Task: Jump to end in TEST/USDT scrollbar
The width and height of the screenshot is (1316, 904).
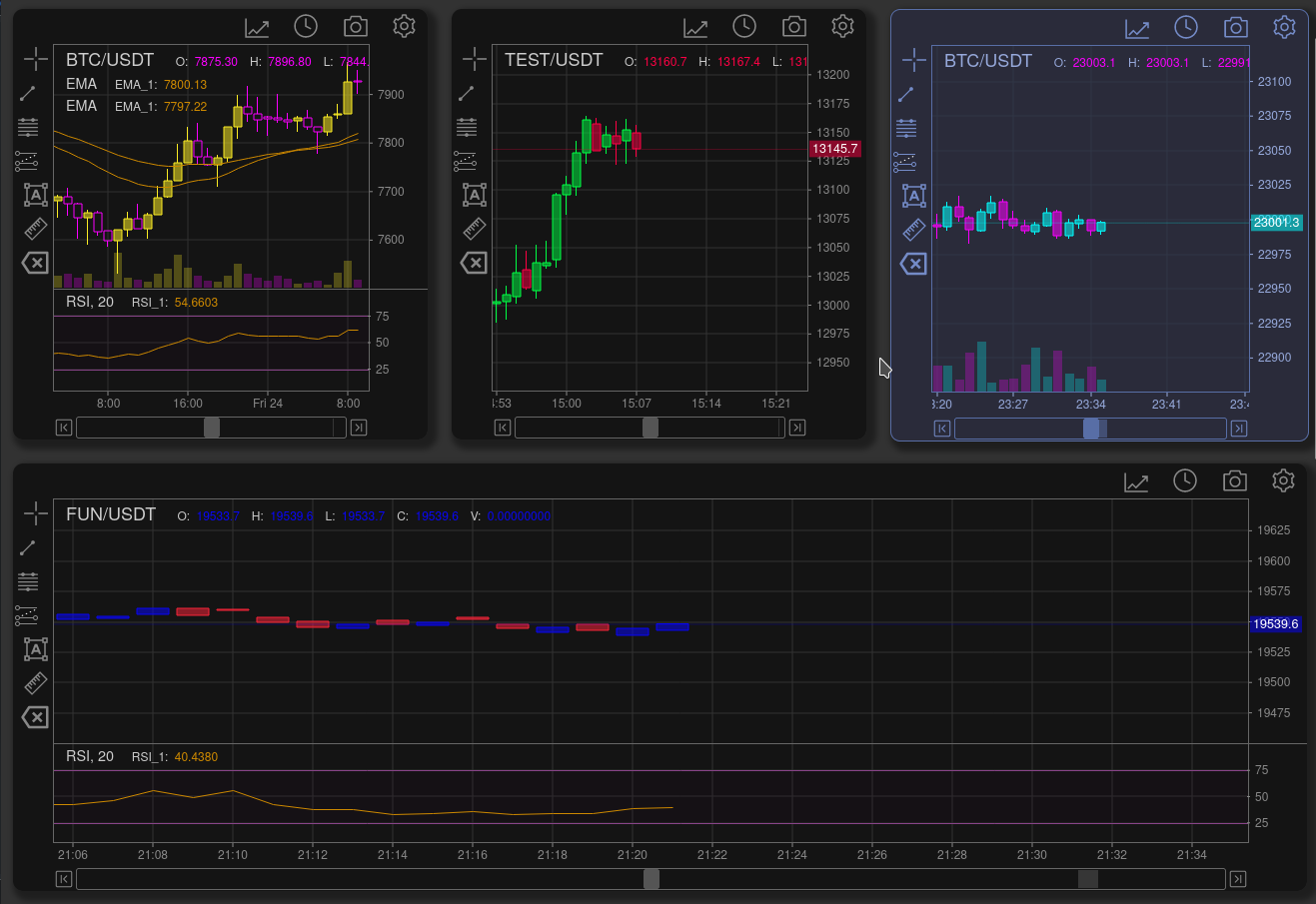Action: [797, 428]
